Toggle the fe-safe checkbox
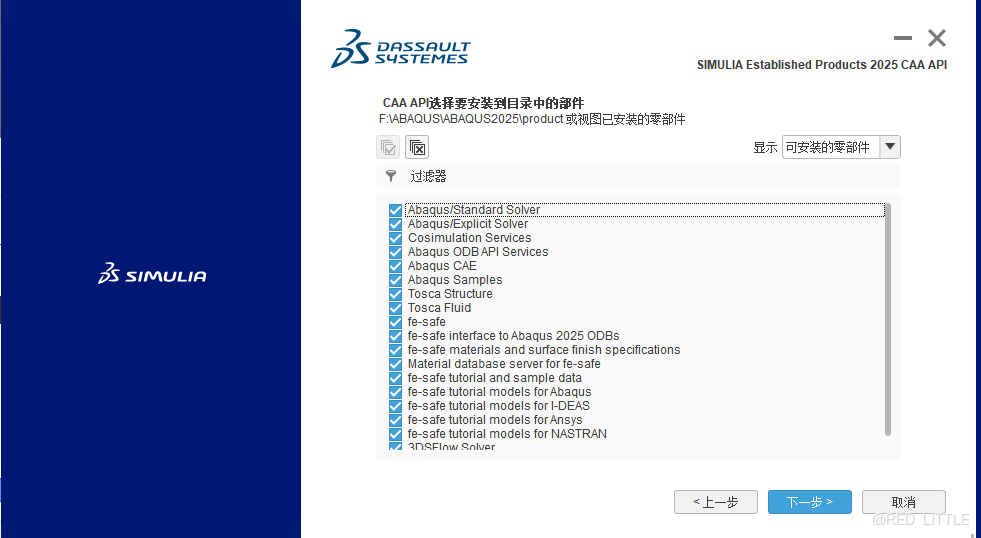Viewport: 981px width, 538px height. 395,322
